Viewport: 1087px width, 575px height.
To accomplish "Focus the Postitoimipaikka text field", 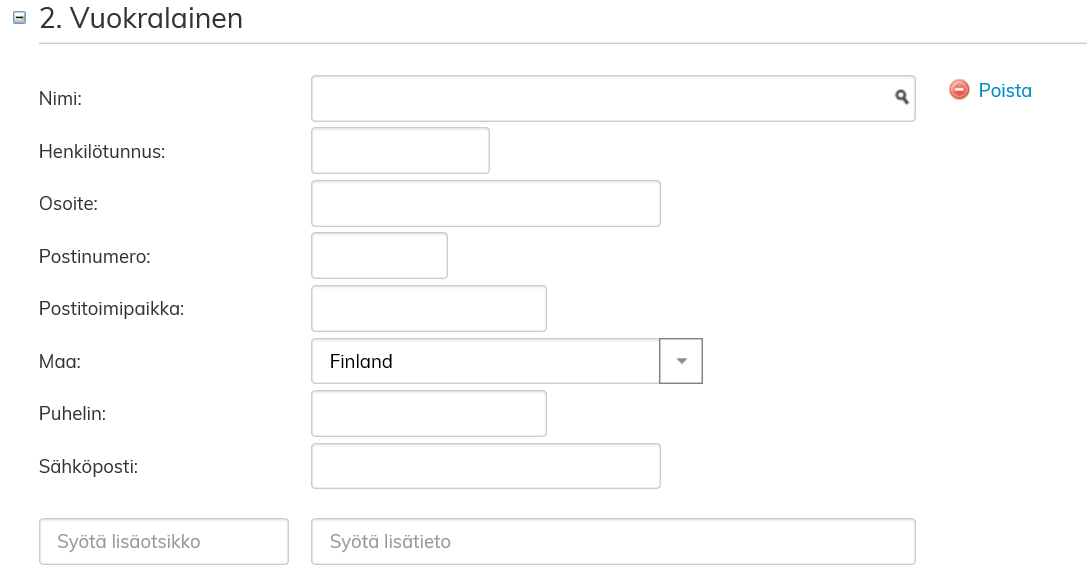I will [429, 309].
